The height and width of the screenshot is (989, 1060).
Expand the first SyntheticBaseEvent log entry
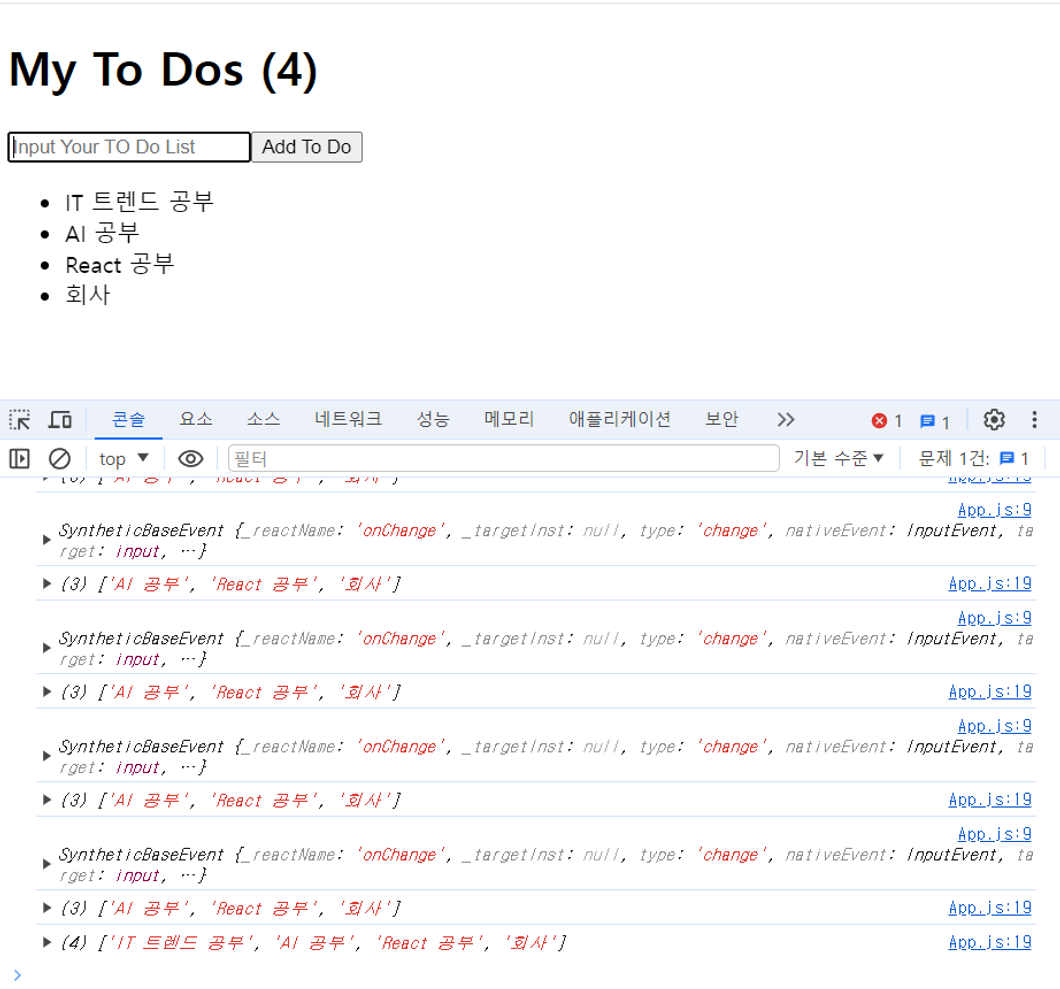[46, 540]
